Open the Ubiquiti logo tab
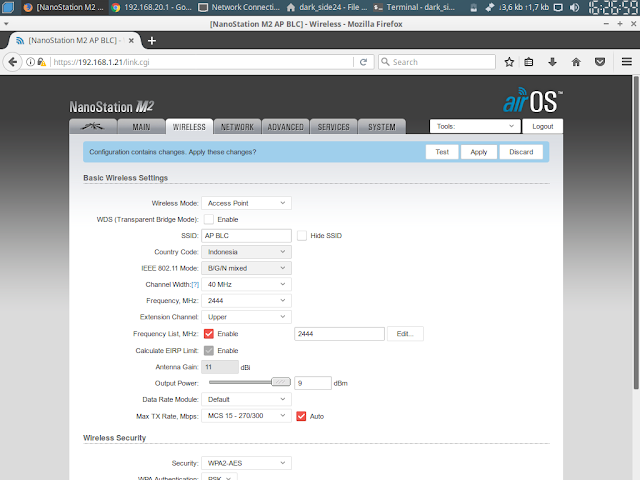The height and width of the screenshot is (480, 640). [93, 127]
